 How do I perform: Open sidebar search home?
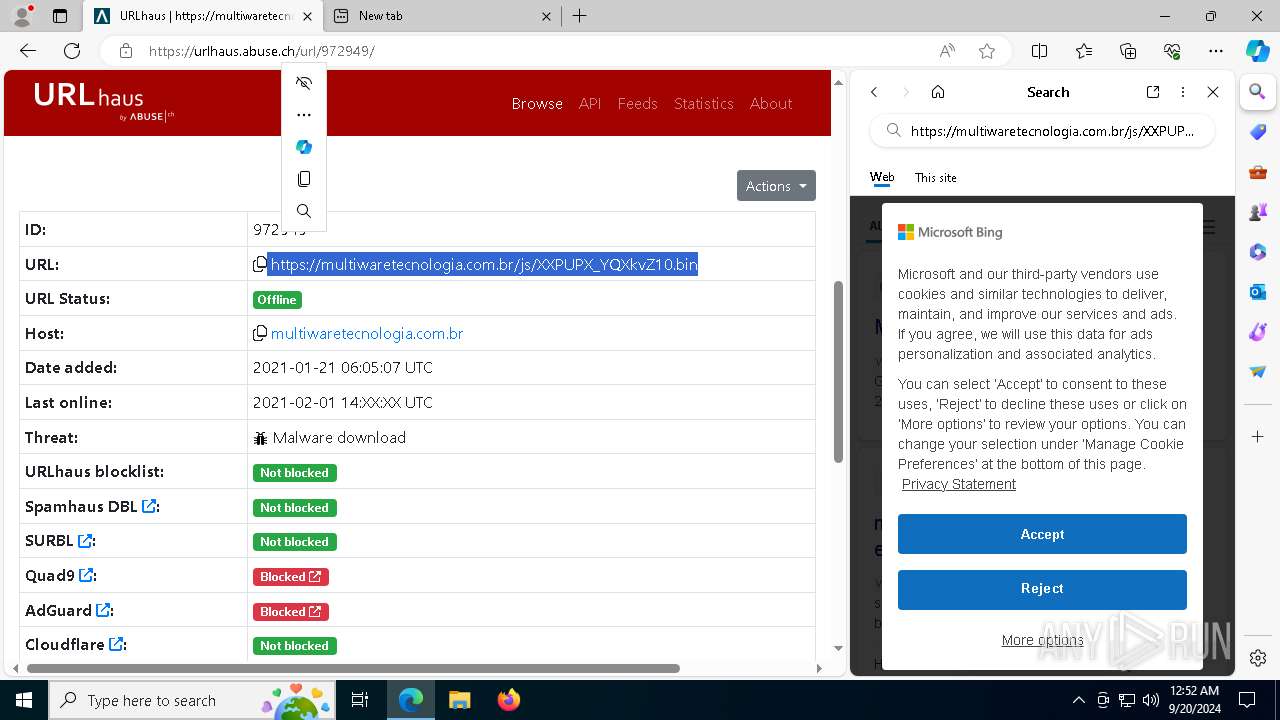[x=938, y=92]
